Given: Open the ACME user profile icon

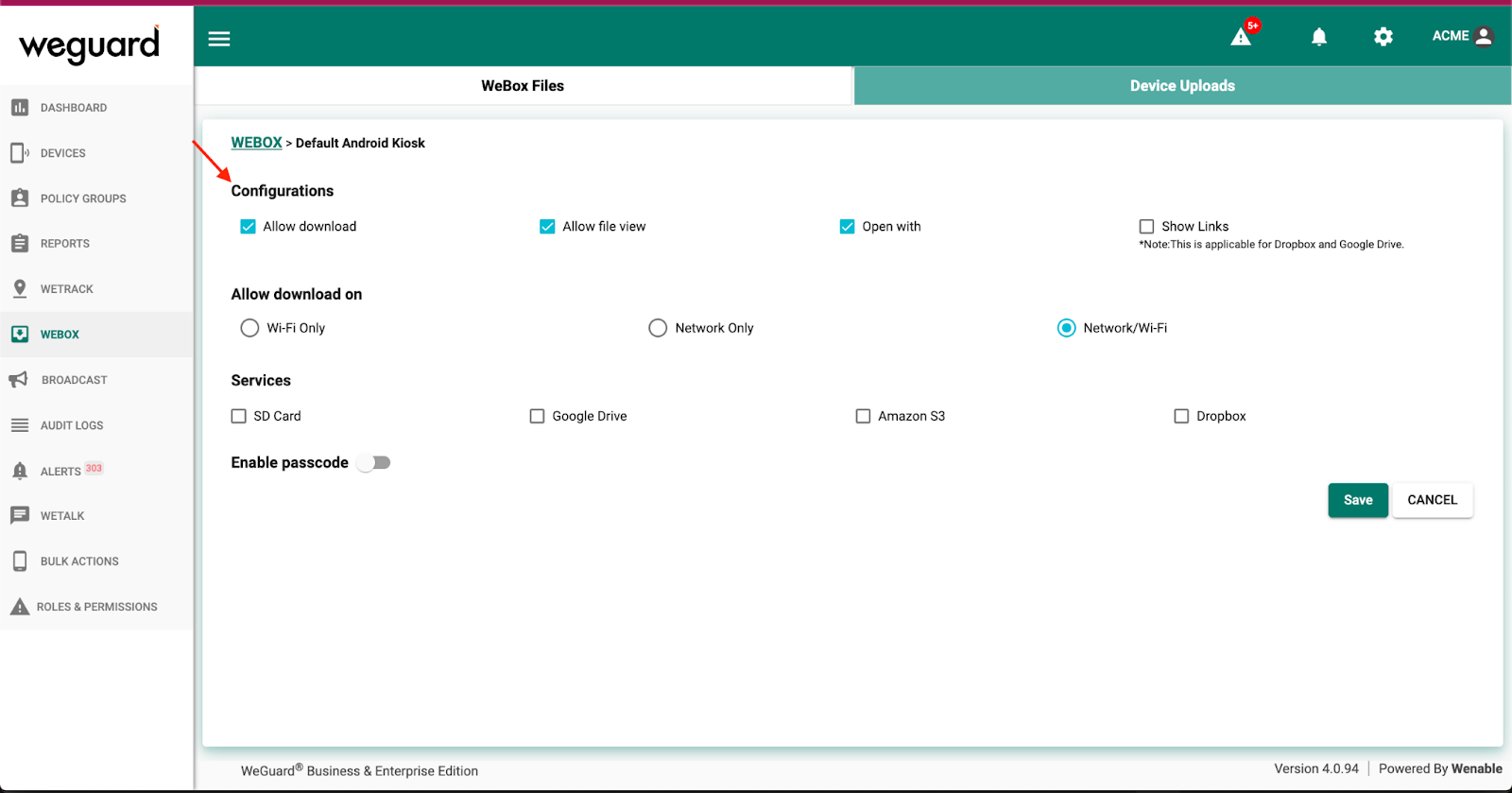Looking at the screenshot, I should pos(1484,36).
